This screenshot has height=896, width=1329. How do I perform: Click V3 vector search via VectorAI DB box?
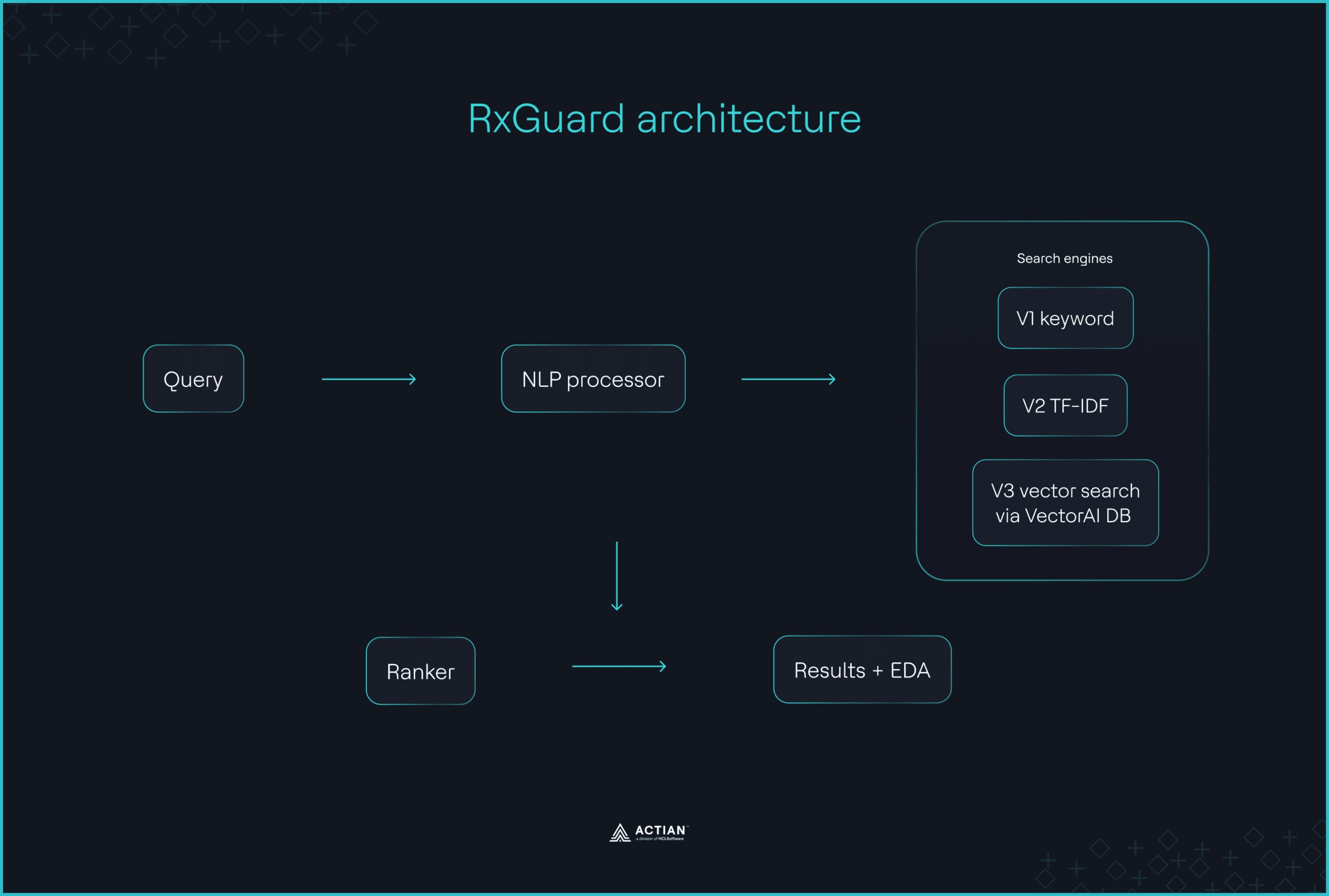click(x=1065, y=502)
